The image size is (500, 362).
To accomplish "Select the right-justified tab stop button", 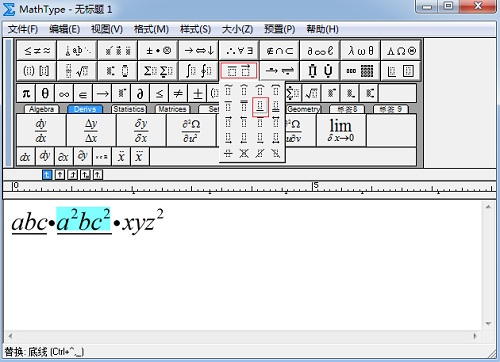I will [72, 175].
